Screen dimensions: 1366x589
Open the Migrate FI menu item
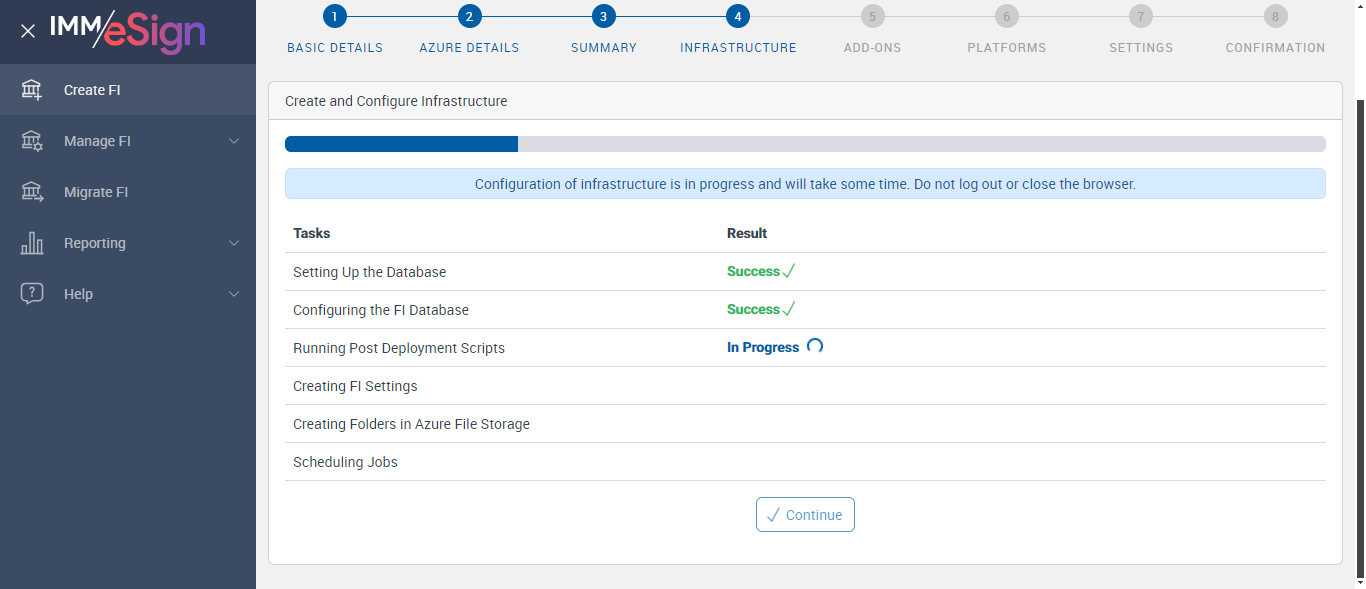[x=128, y=192]
